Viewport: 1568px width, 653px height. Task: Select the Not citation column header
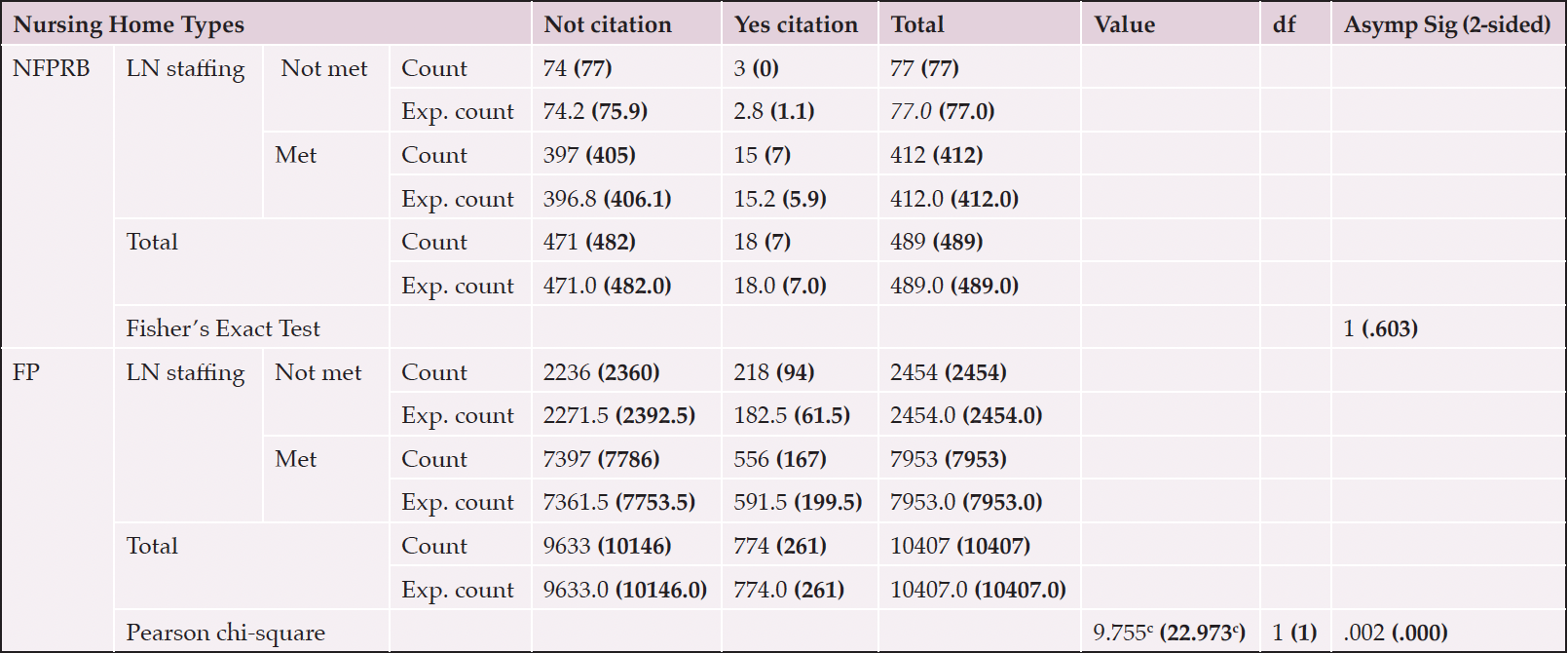(608, 24)
